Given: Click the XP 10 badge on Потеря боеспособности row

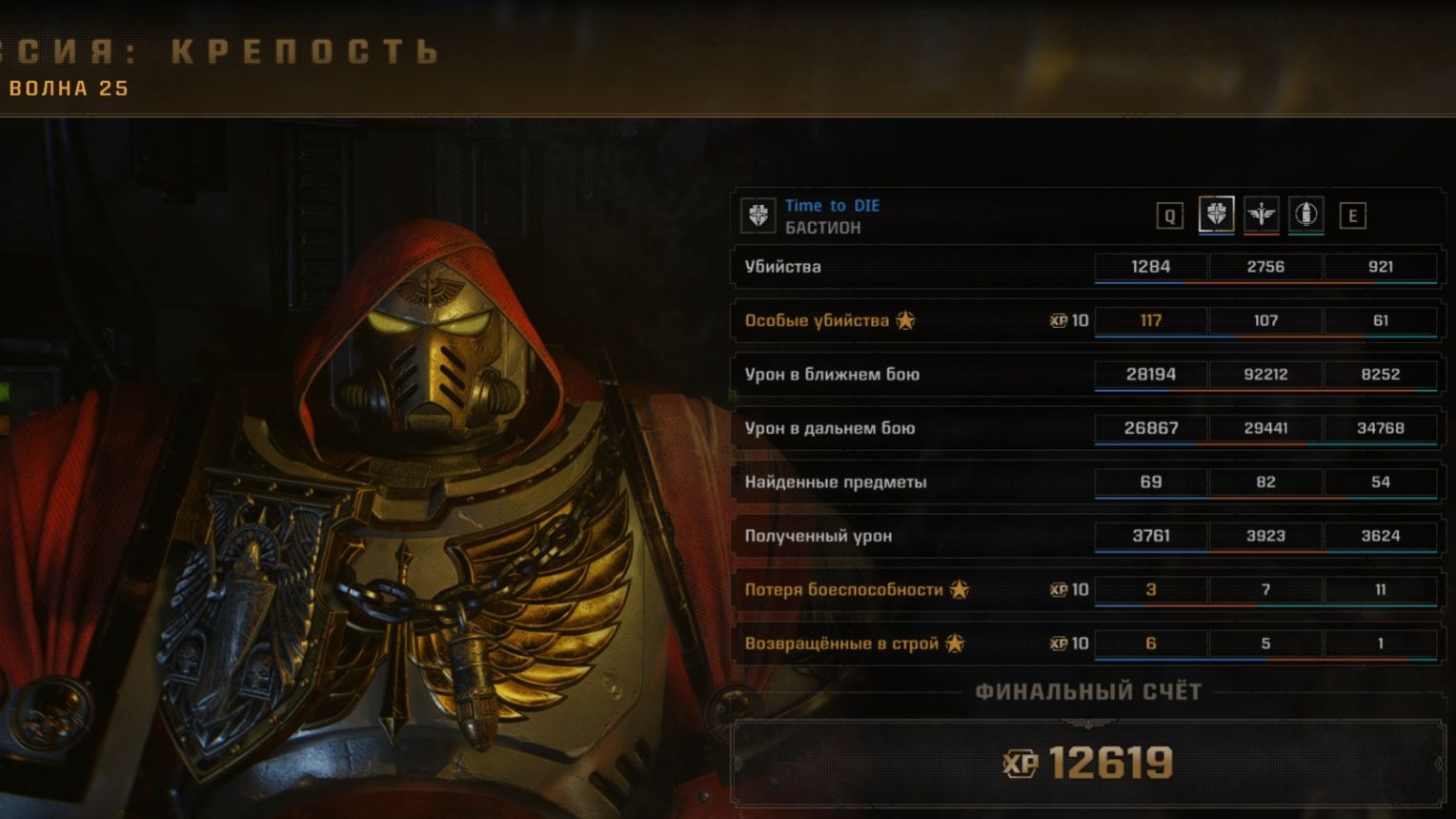Looking at the screenshot, I should (x=1069, y=589).
